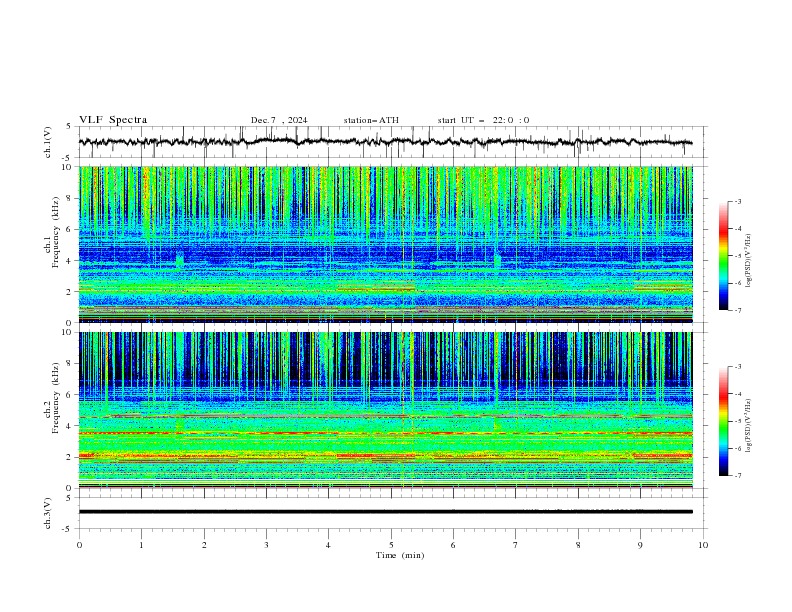The width and height of the screenshot is (792, 612).
Task: Click the time axis tick label '7'
Action: pyautogui.click(x=516, y=545)
